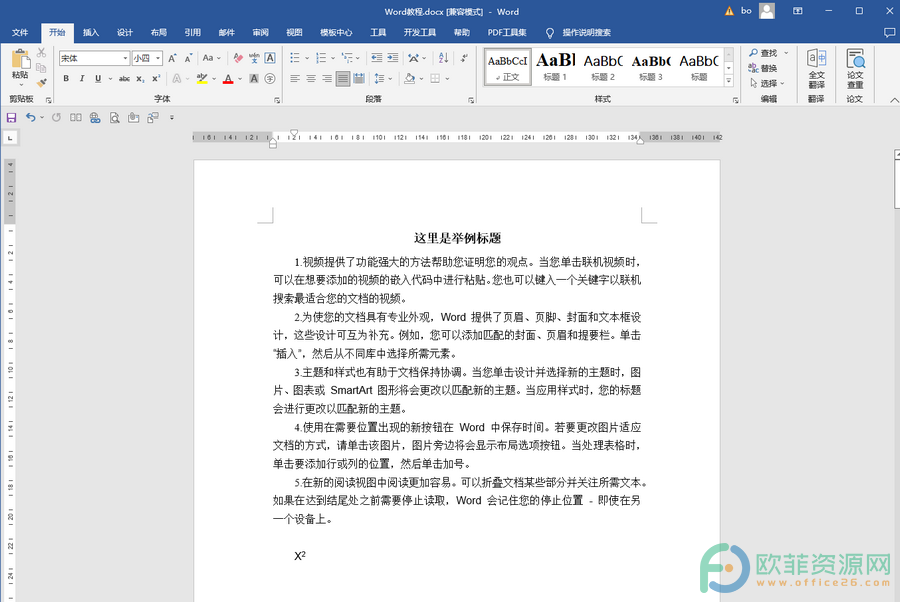Apply the 标题 1 style
The image size is (900, 602).
(555, 67)
